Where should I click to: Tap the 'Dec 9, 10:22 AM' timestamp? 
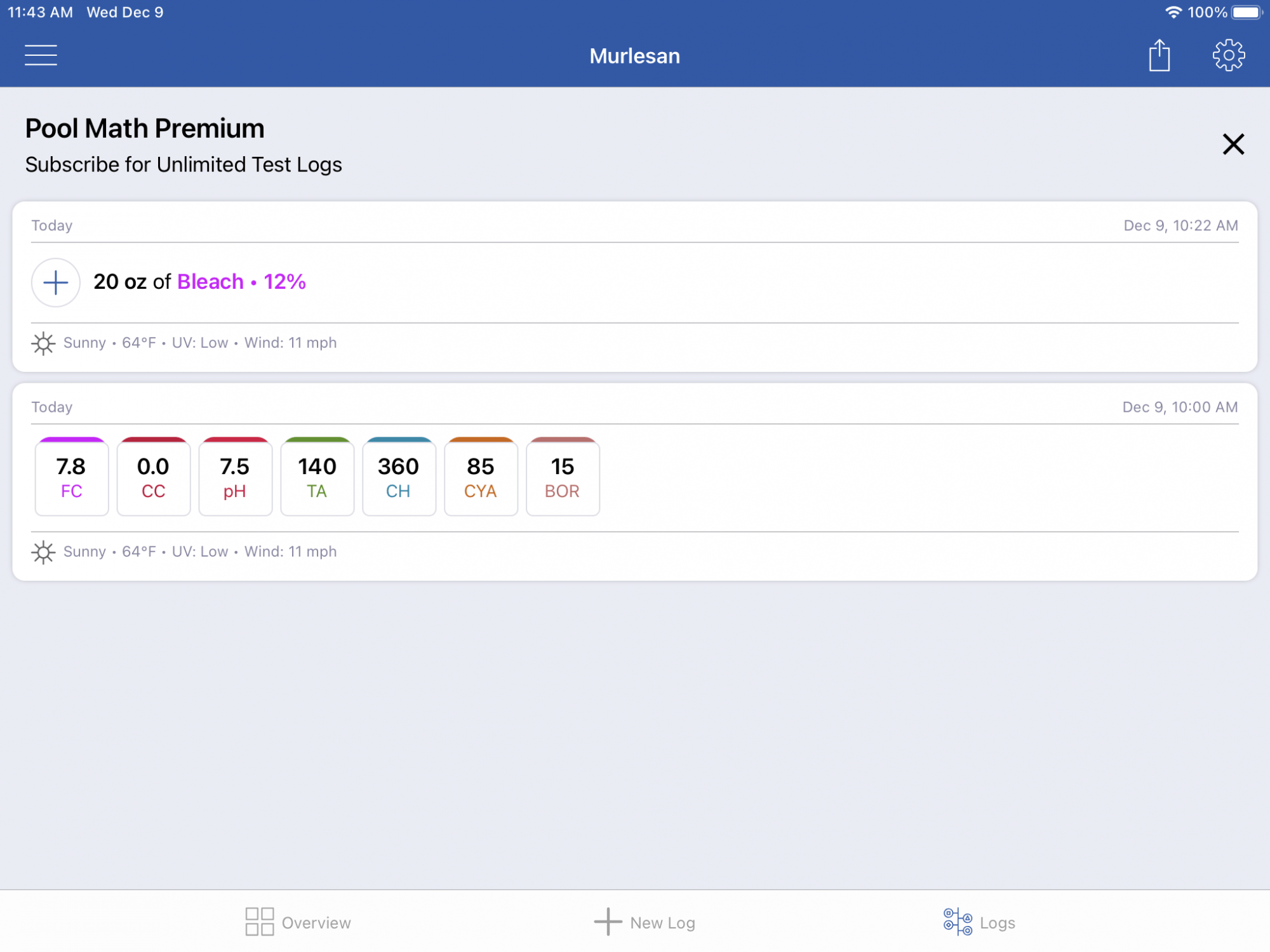coord(1180,225)
